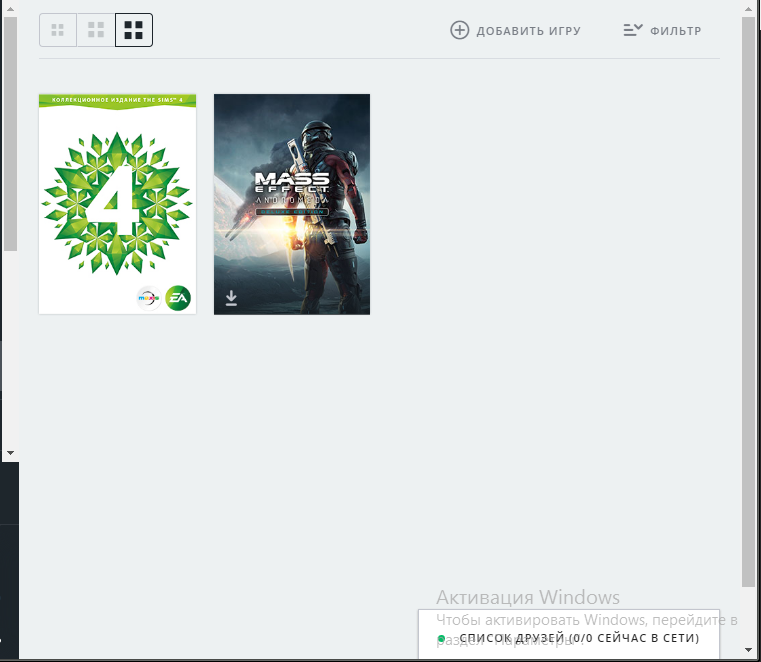Viewport: 761px width, 662px height.
Task: Open the ФИЛЬТР filter panel
Action: (x=662, y=31)
